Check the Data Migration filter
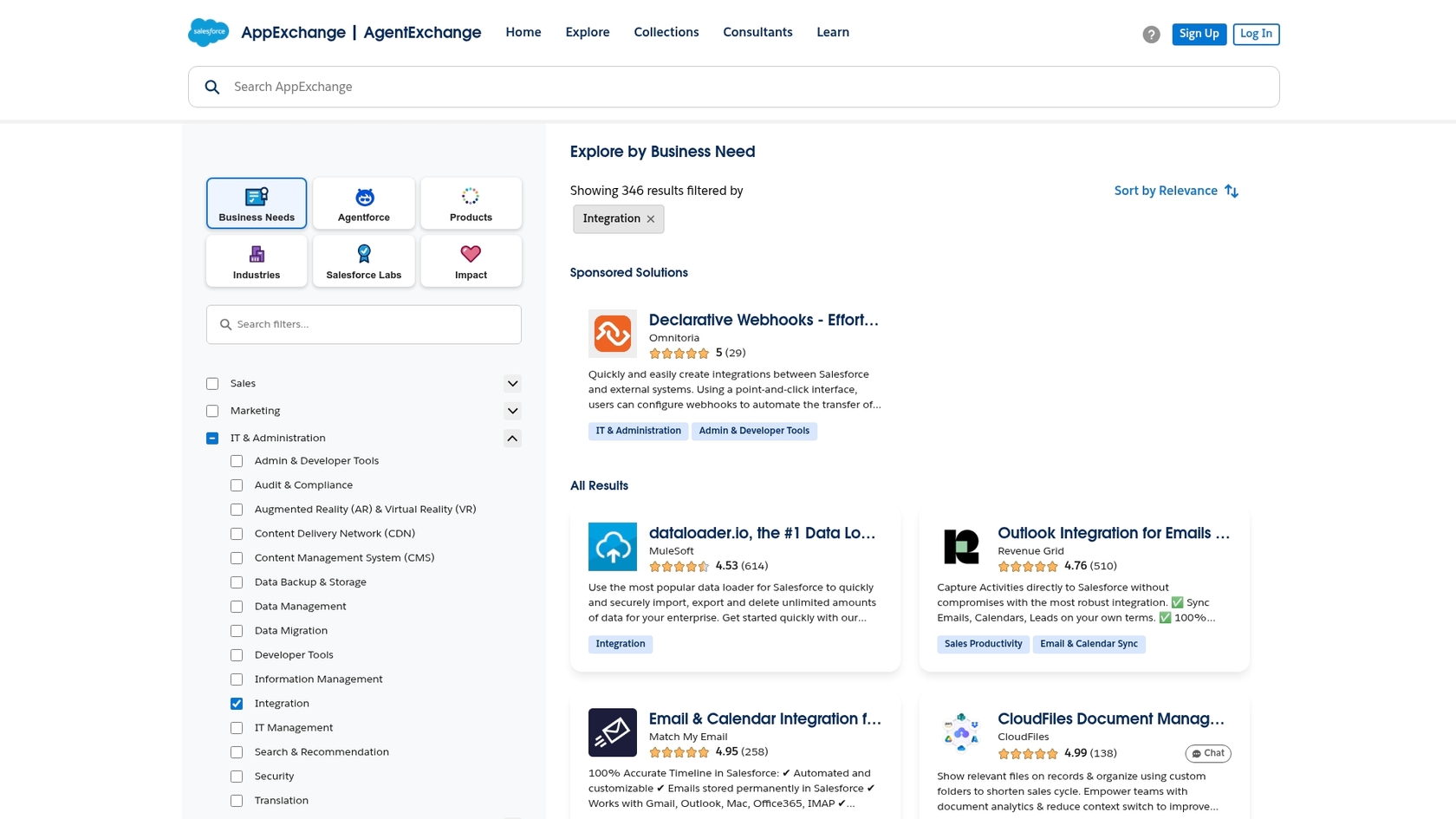 point(236,630)
